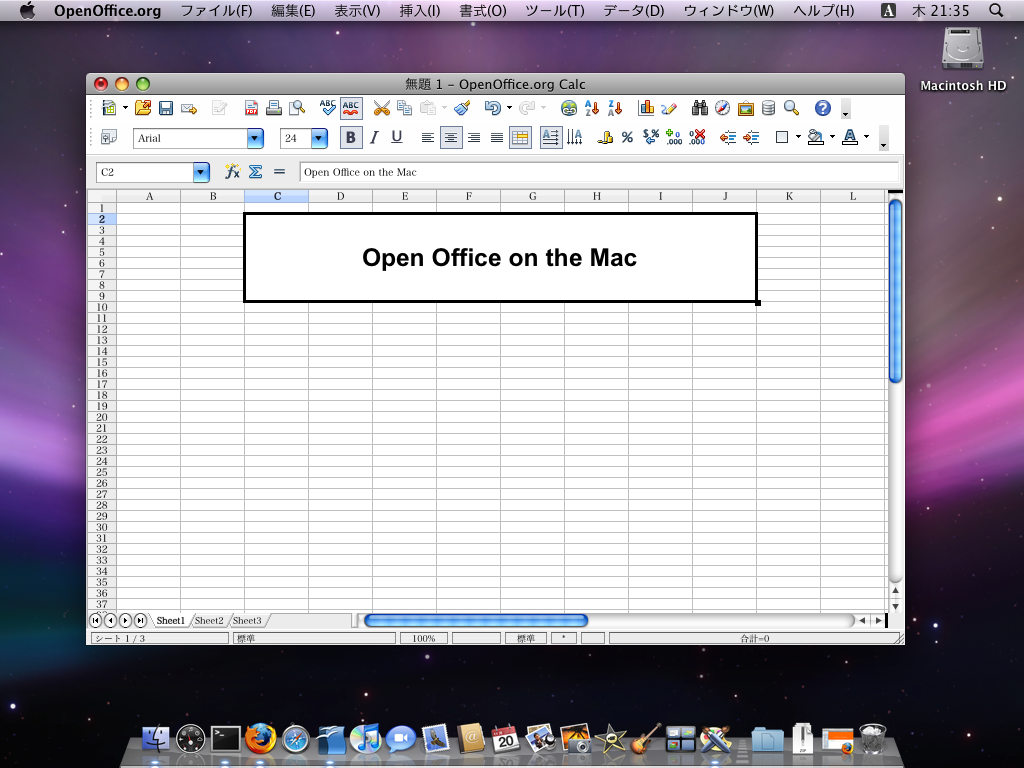The image size is (1024, 768).
Task: Apply Percent number format
Action: click(628, 137)
